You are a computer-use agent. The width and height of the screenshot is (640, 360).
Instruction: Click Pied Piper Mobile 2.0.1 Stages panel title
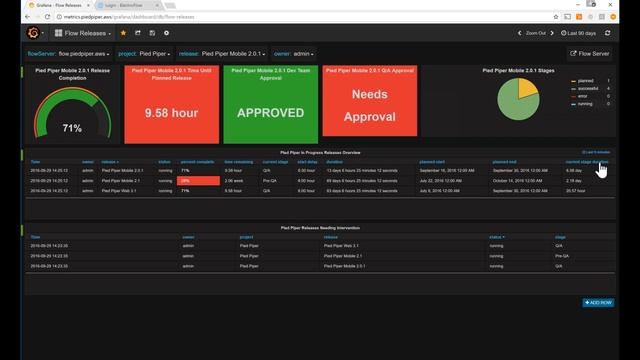tap(518, 71)
